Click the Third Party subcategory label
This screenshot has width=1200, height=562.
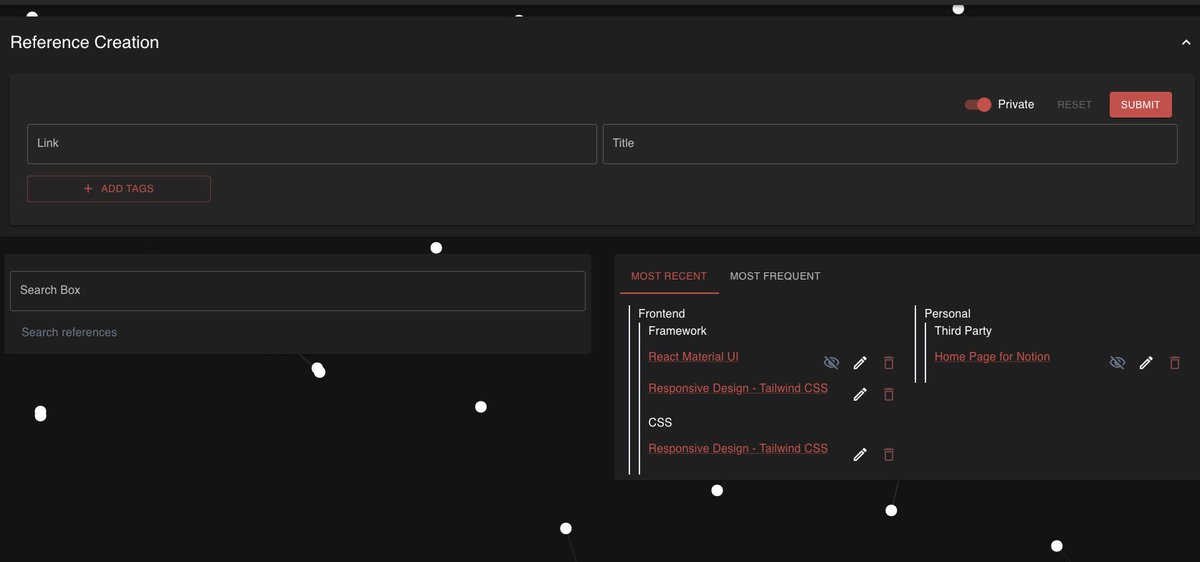pyautogui.click(x=963, y=331)
